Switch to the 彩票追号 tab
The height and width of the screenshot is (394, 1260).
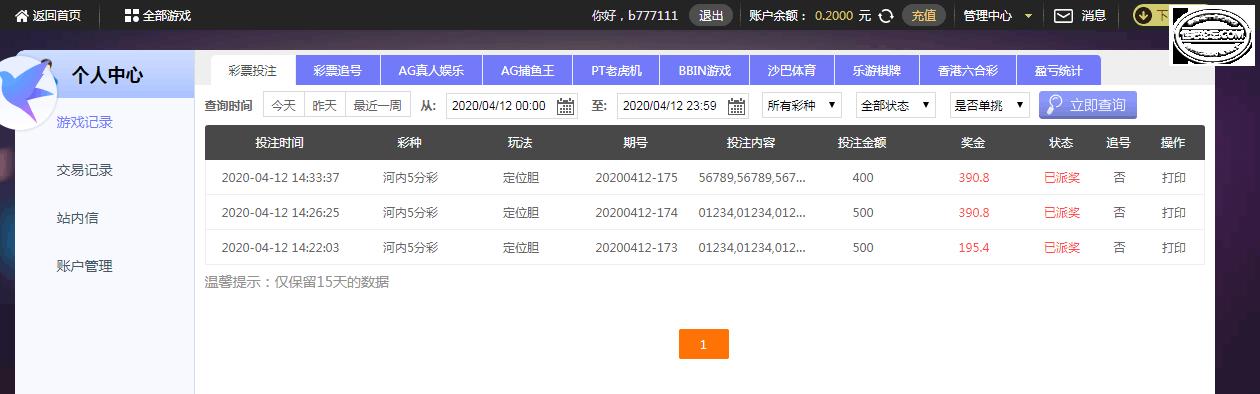click(x=337, y=71)
